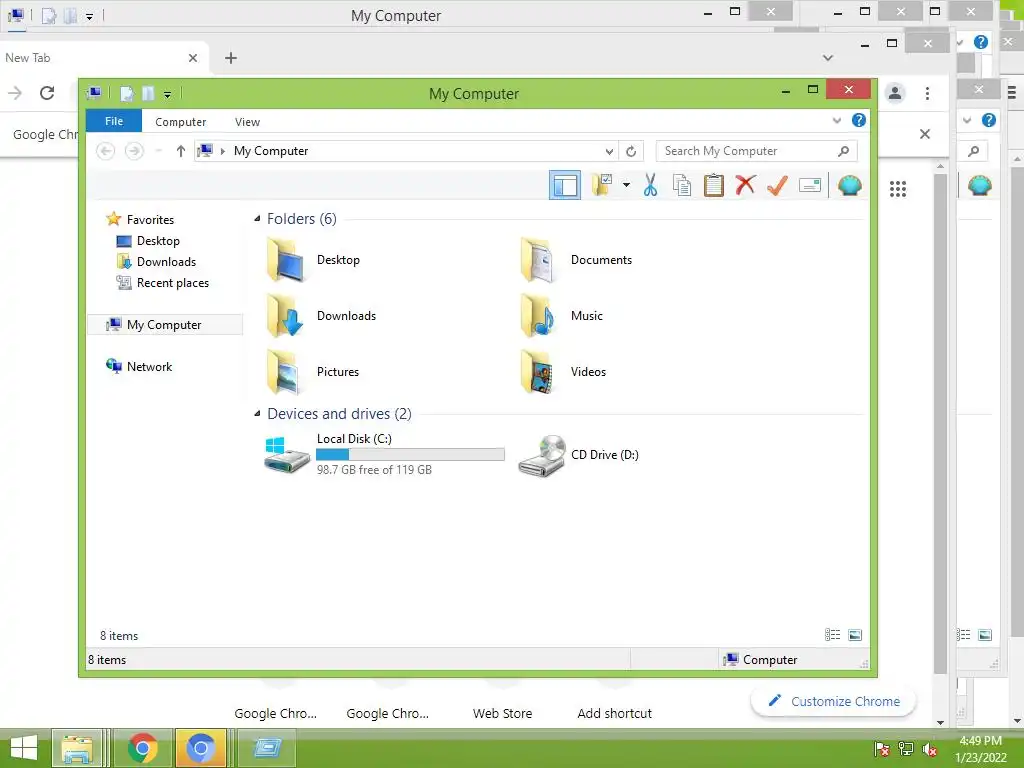The image size is (1024, 768).
Task: Click the magnifier icon in search box
Action: pos(844,151)
